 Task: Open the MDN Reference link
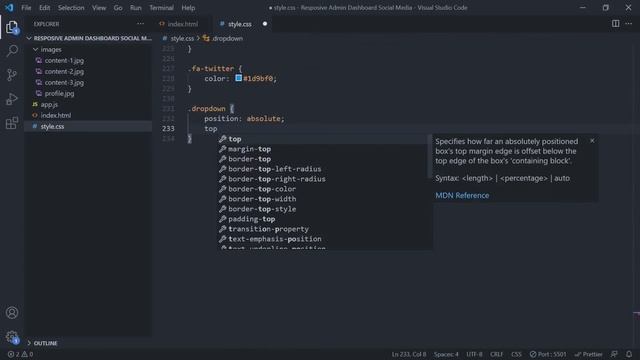point(462,196)
